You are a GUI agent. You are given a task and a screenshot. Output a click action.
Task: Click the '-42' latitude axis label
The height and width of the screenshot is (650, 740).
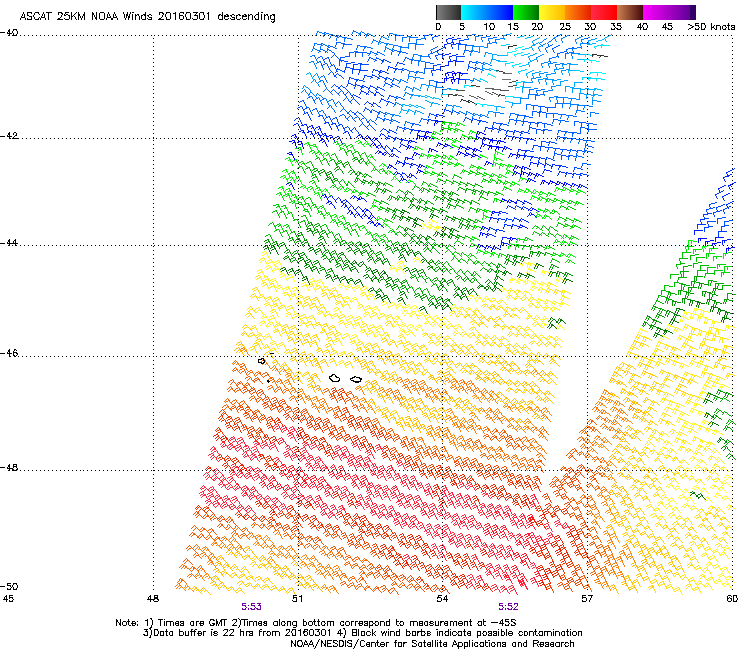tap(9, 136)
